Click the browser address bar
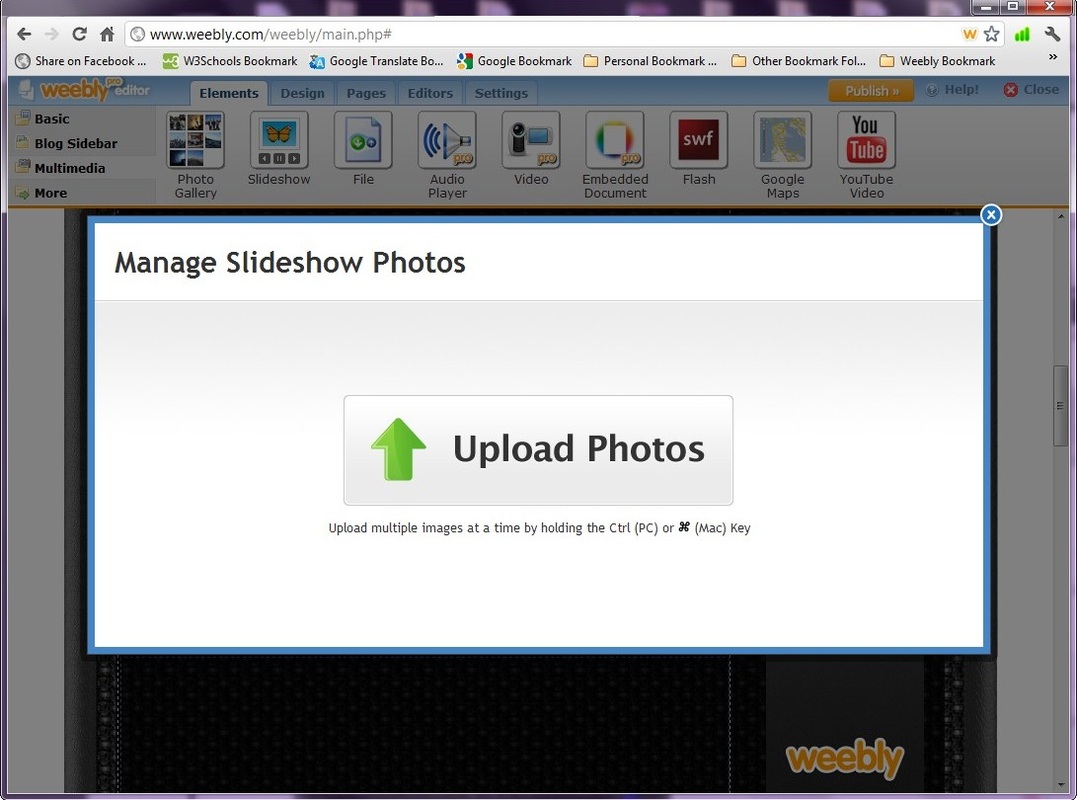 550,34
